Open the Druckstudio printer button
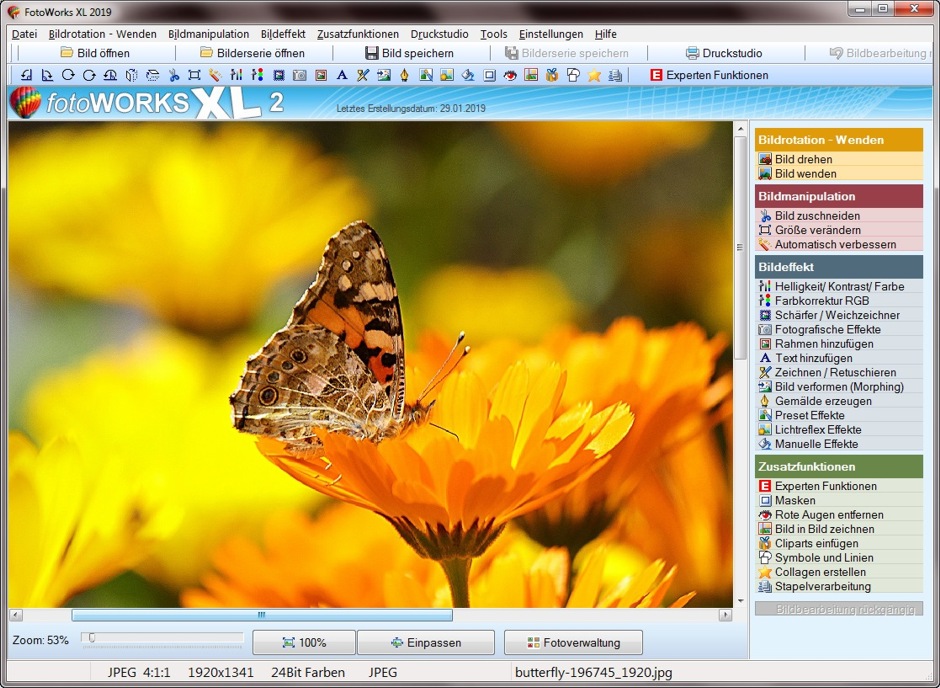Image resolution: width=940 pixels, height=688 pixels. pyautogui.click(x=723, y=53)
